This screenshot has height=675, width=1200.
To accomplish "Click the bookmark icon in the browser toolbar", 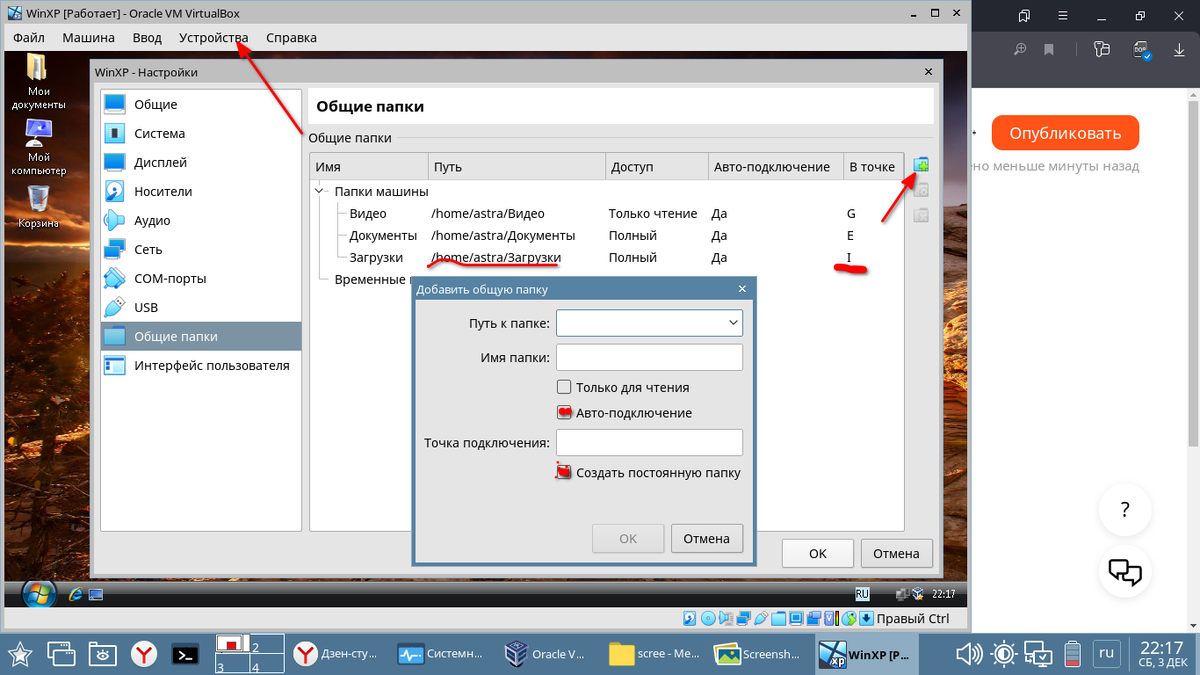I will (1049, 49).
